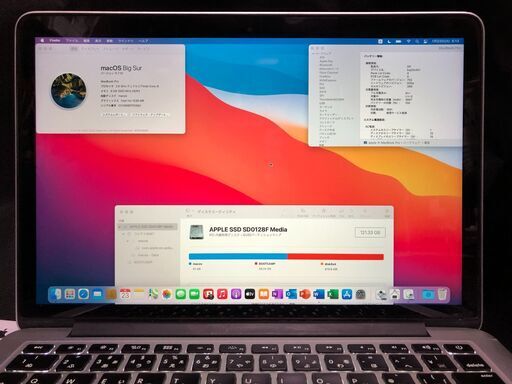The image size is (512, 384).
Task: Open the blue folder stack in the Dock
Action: [x=428, y=294]
